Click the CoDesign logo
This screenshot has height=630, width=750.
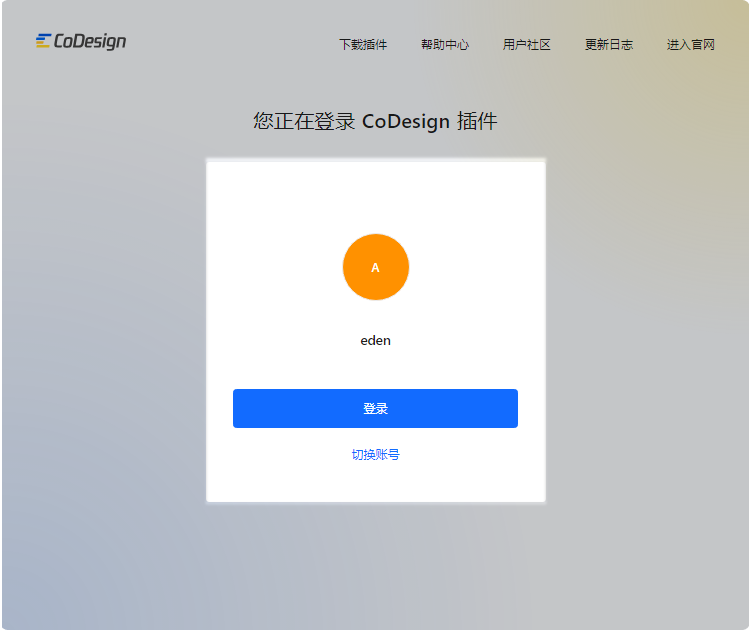[81, 41]
